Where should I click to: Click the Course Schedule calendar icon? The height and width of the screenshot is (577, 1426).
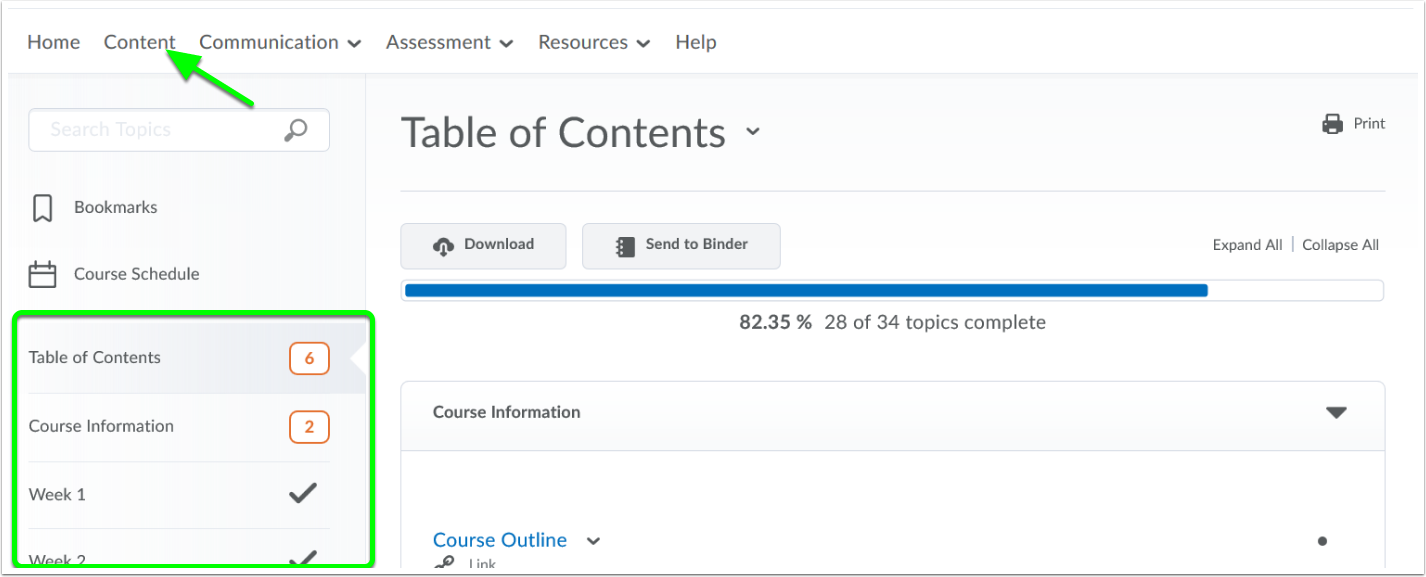[x=42, y=274]
